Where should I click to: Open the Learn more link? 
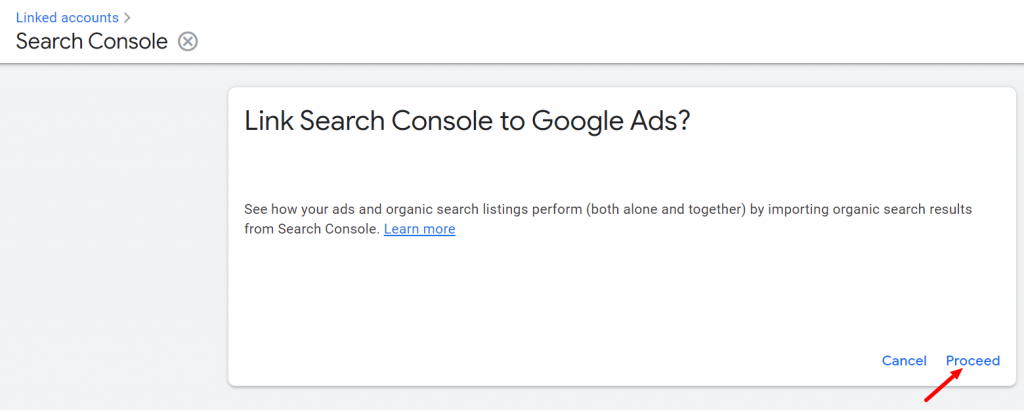click(x=419, y=229)
